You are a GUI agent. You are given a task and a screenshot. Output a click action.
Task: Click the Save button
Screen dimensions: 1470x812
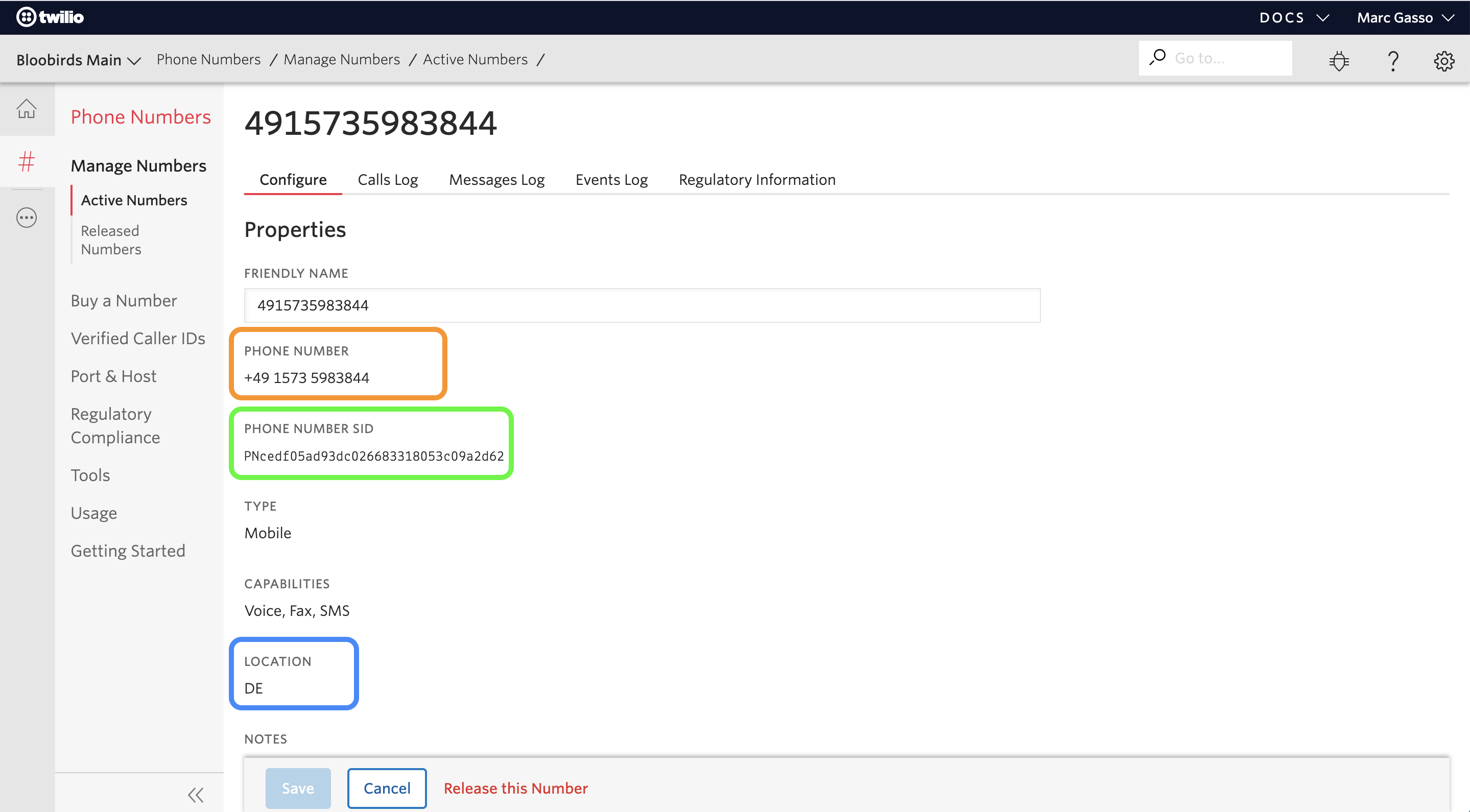point(297,788)
